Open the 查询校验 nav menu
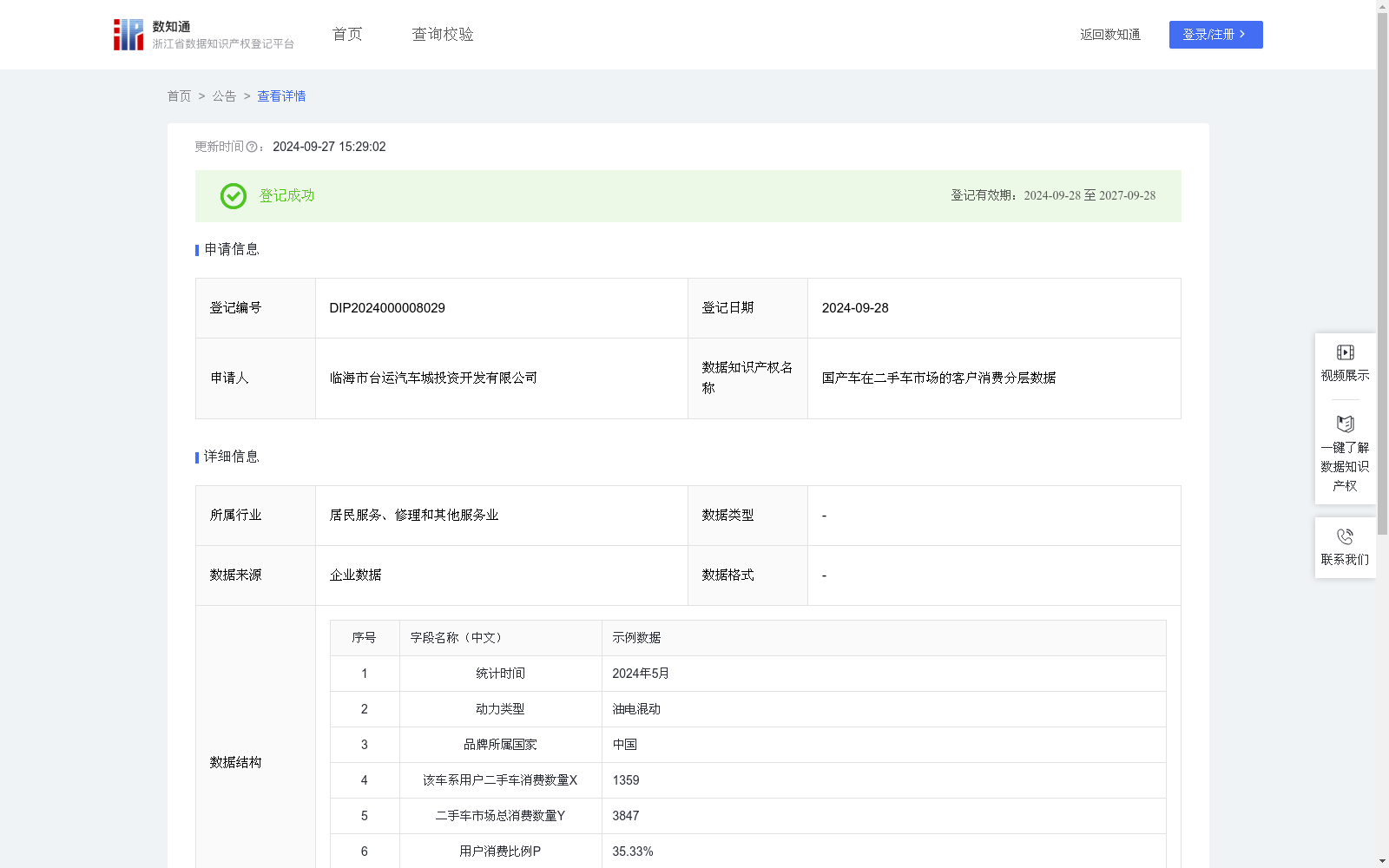 [x=443, y=35]
